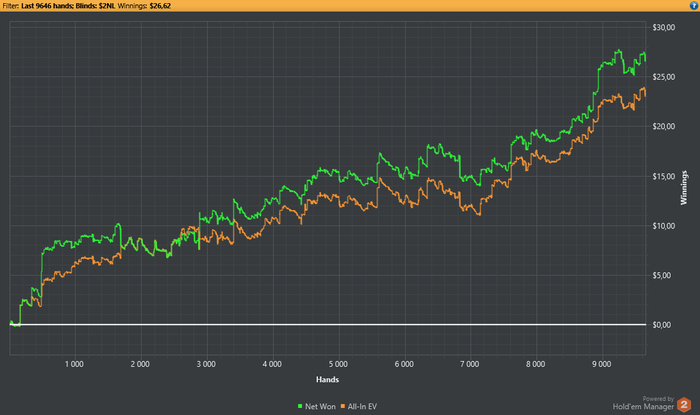This screenshot has height=415, width=700.
Task: Click the Hold'em Manager 2 logo badge
Action: coord(684,405)
